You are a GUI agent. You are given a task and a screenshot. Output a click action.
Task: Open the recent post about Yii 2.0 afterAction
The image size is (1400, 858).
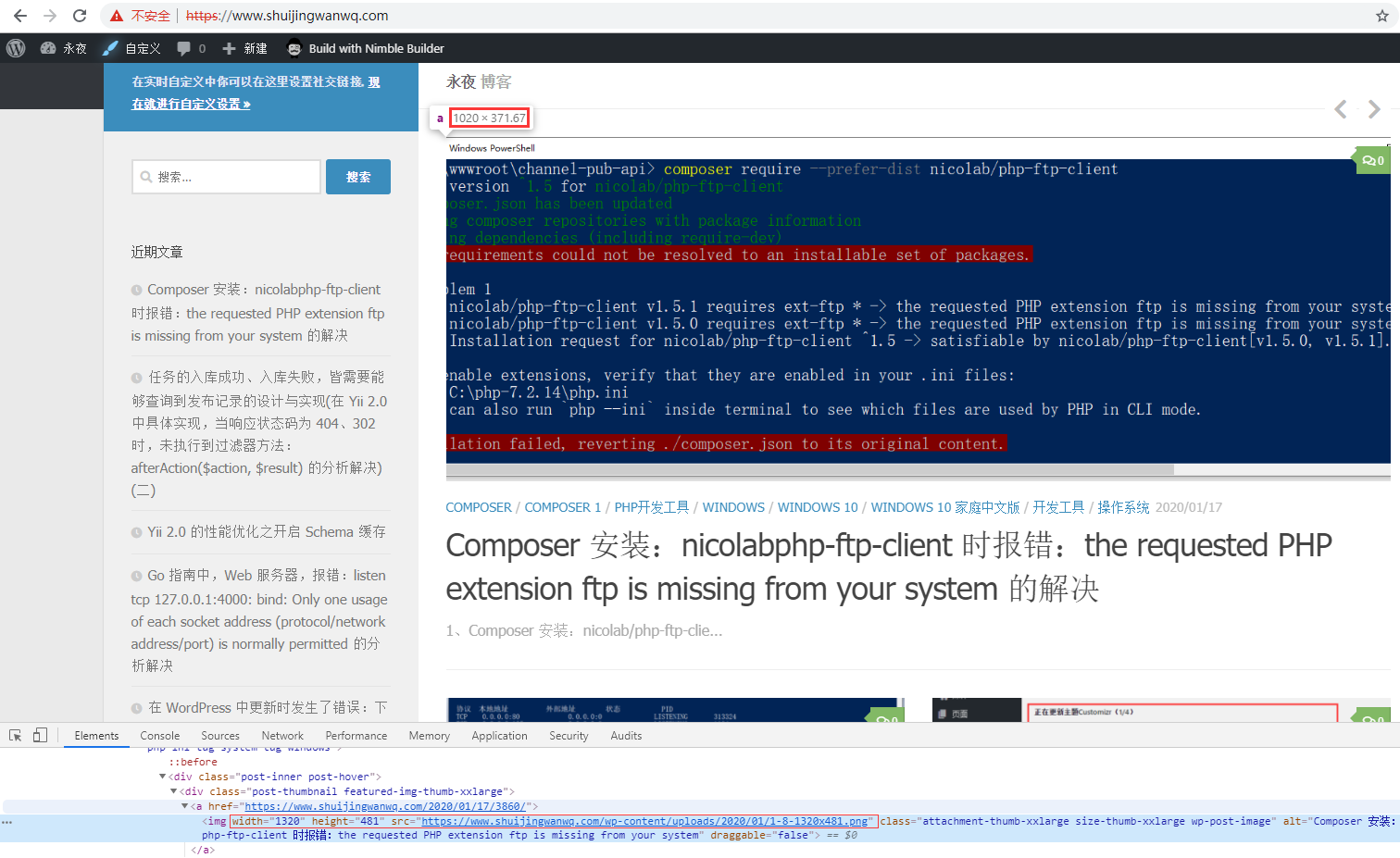[259, 433]
